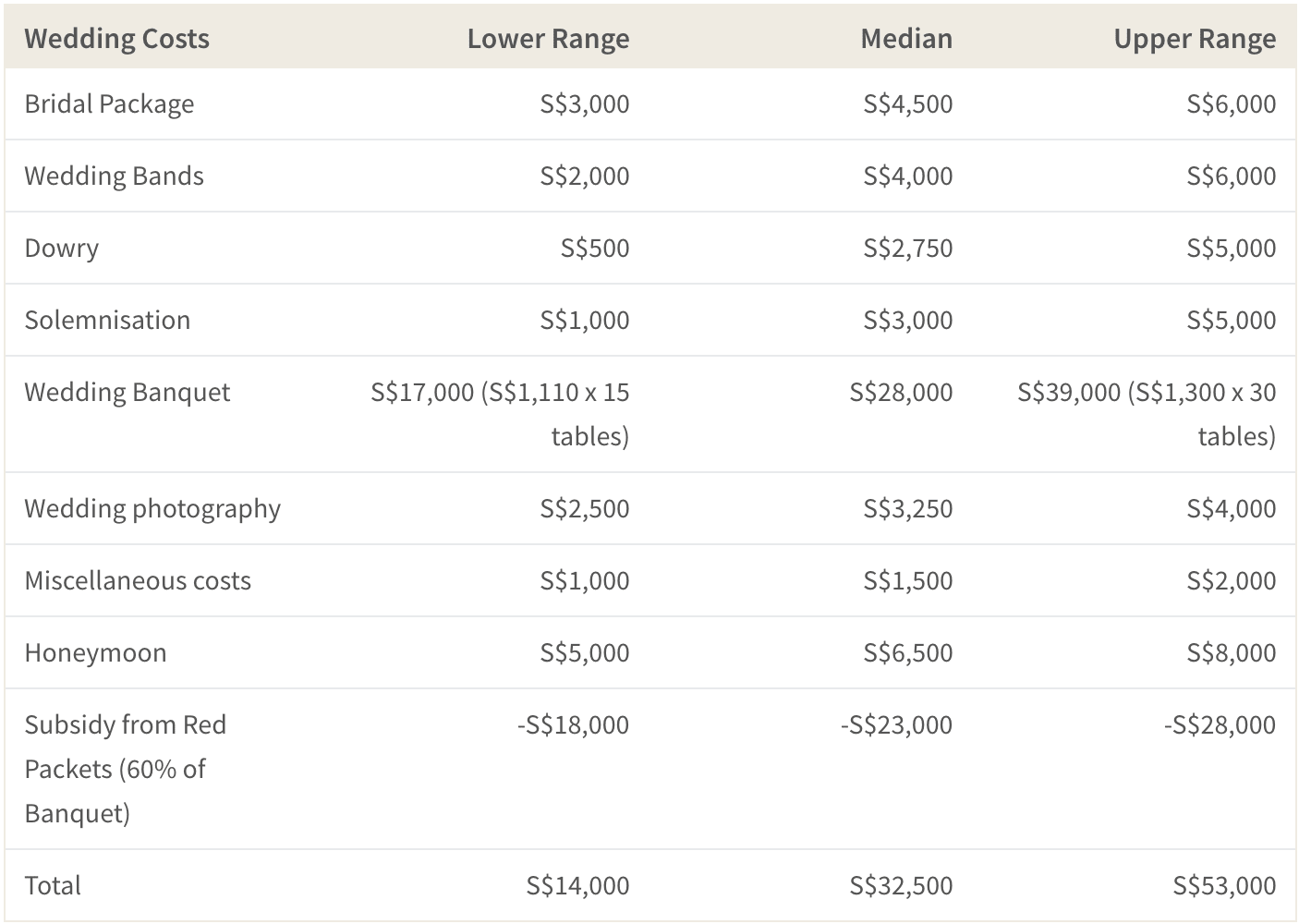Select the Total row label
Viewport: 1299px width, 924px height.
click(x=53, y=885)
